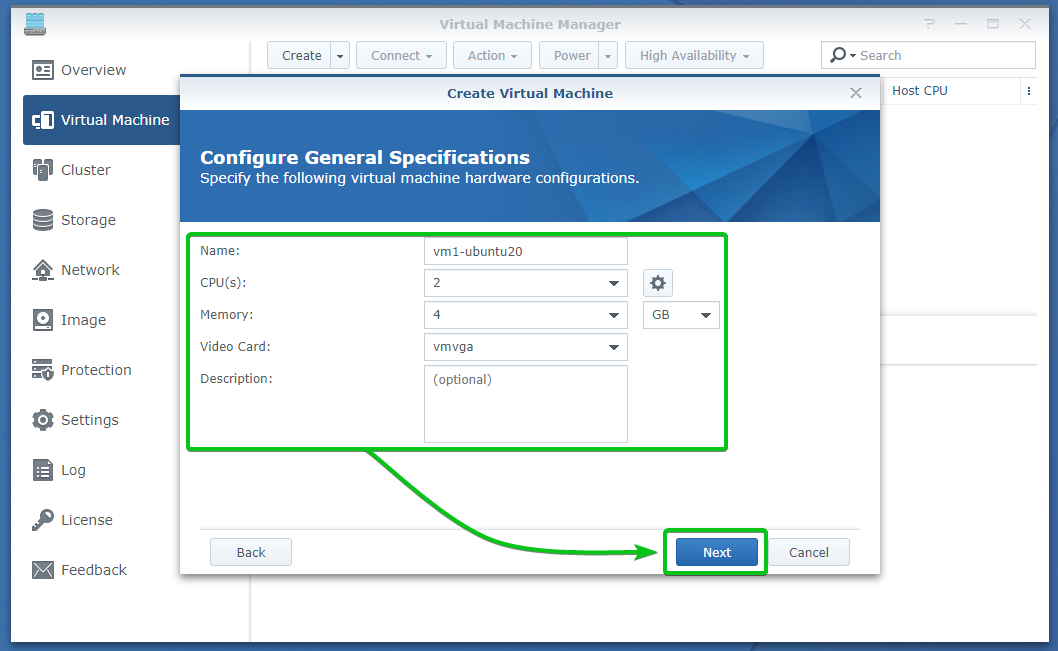Select the Network sidebar icon
1058x651 pixels.
[43, 270]
